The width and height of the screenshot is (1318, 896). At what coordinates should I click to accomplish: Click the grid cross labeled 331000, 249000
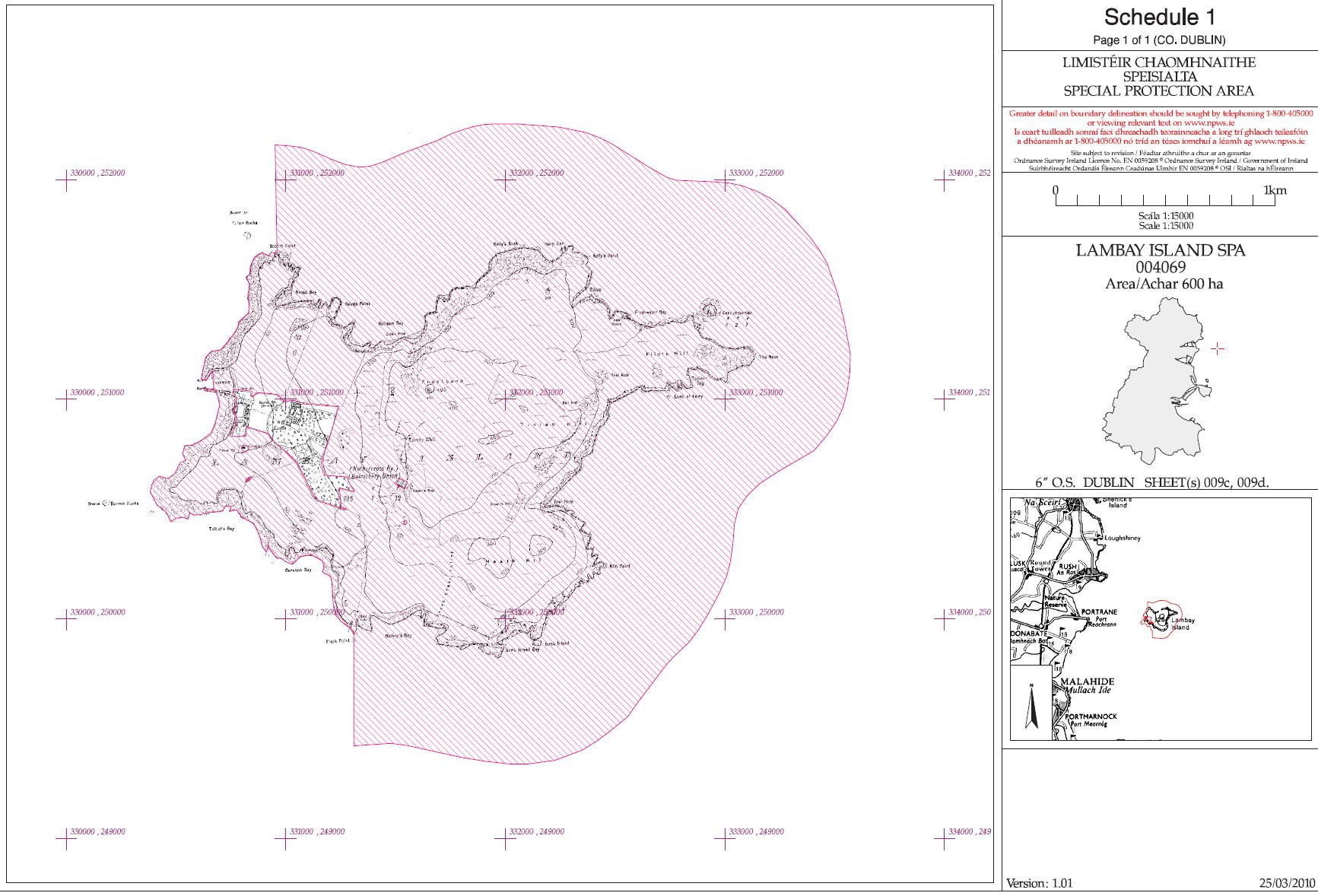tap(286, 838)
